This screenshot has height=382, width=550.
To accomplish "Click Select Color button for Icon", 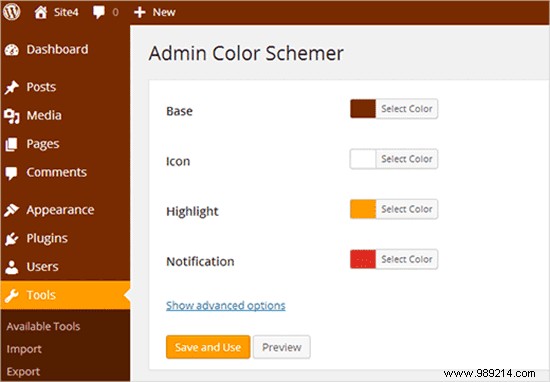I will click(x=407, y=159).
